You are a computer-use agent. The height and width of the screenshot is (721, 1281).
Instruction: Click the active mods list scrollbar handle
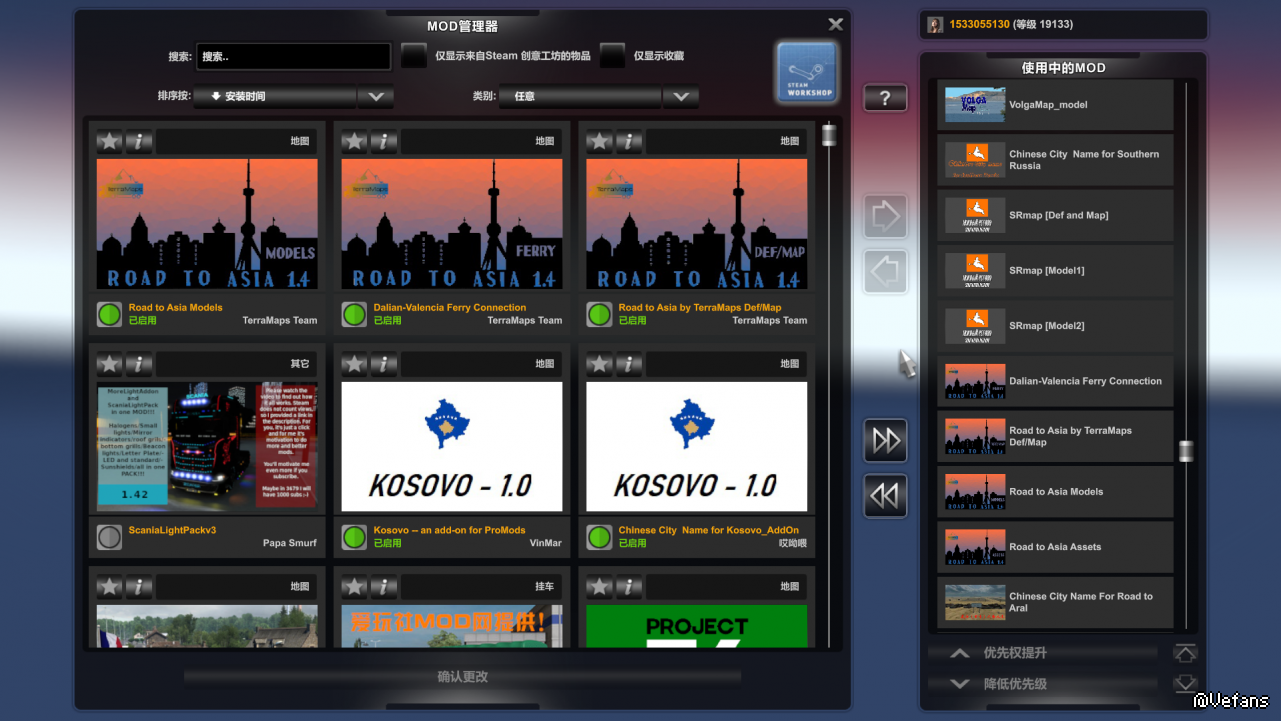point(1186,451)
